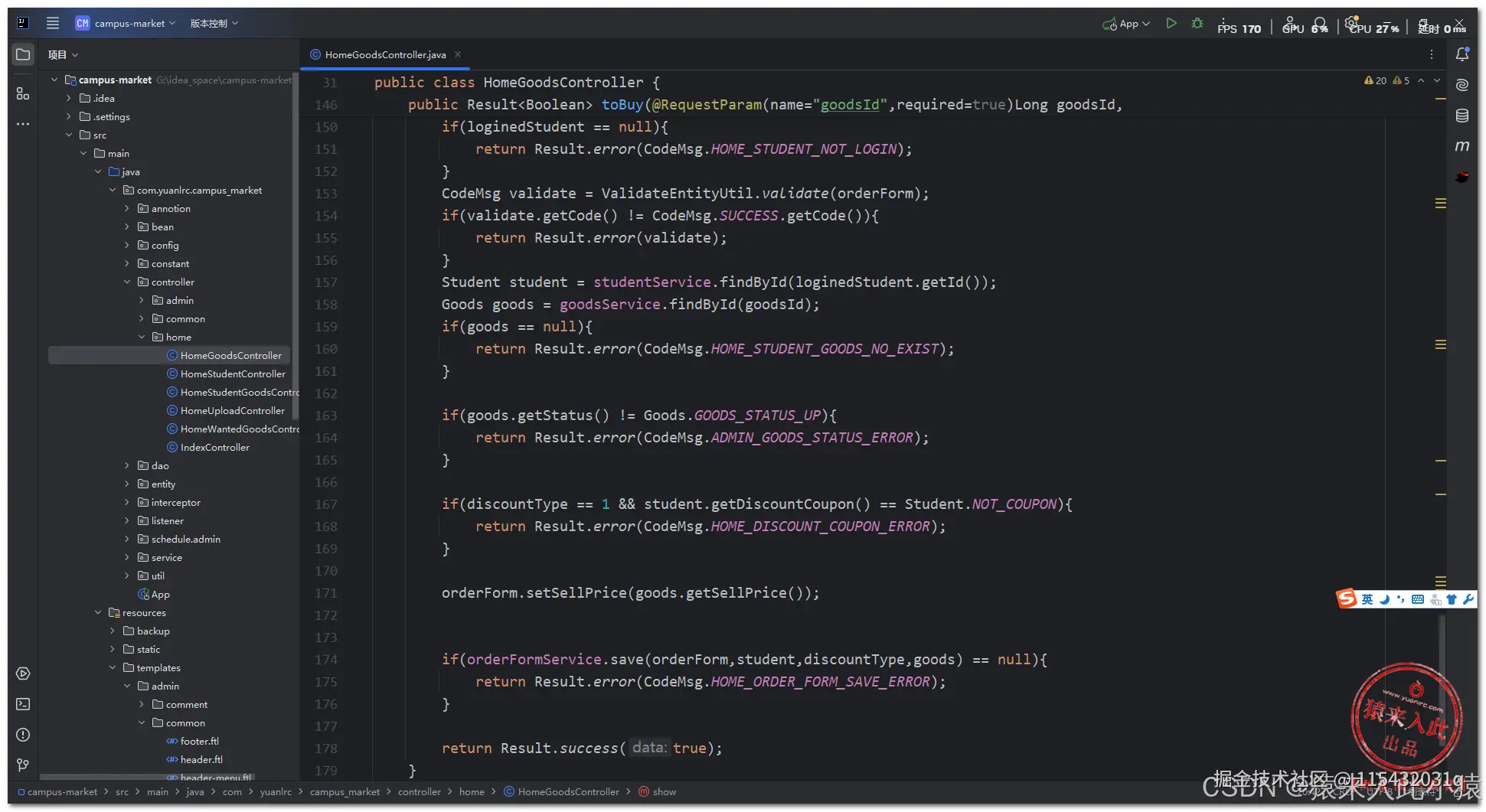Image resolution: width=1486 pixels, height=812 pixels.
Task: Open the 版本控制 dropdown
Action: 214,23
